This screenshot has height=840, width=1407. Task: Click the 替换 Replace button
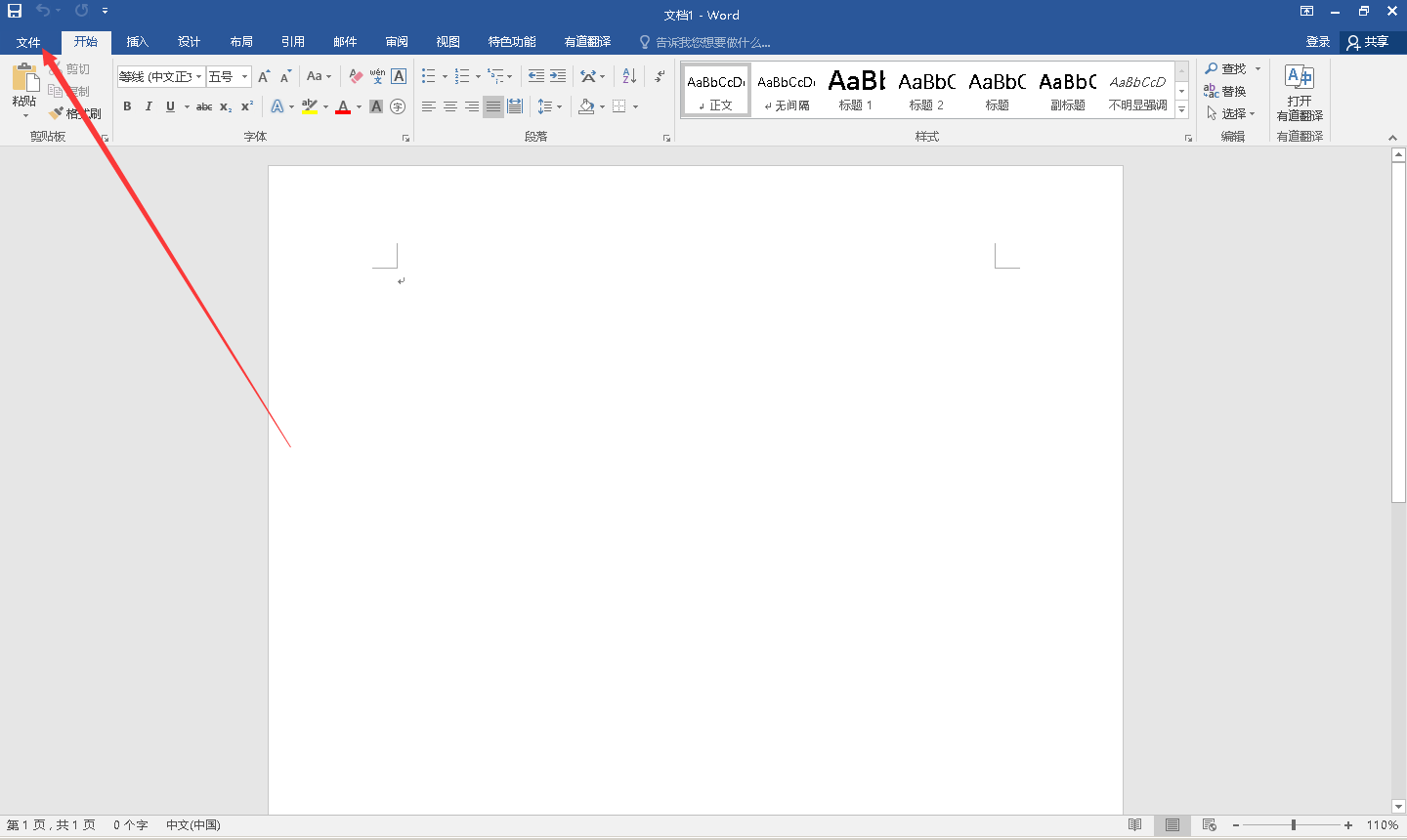coord(1225,91)
